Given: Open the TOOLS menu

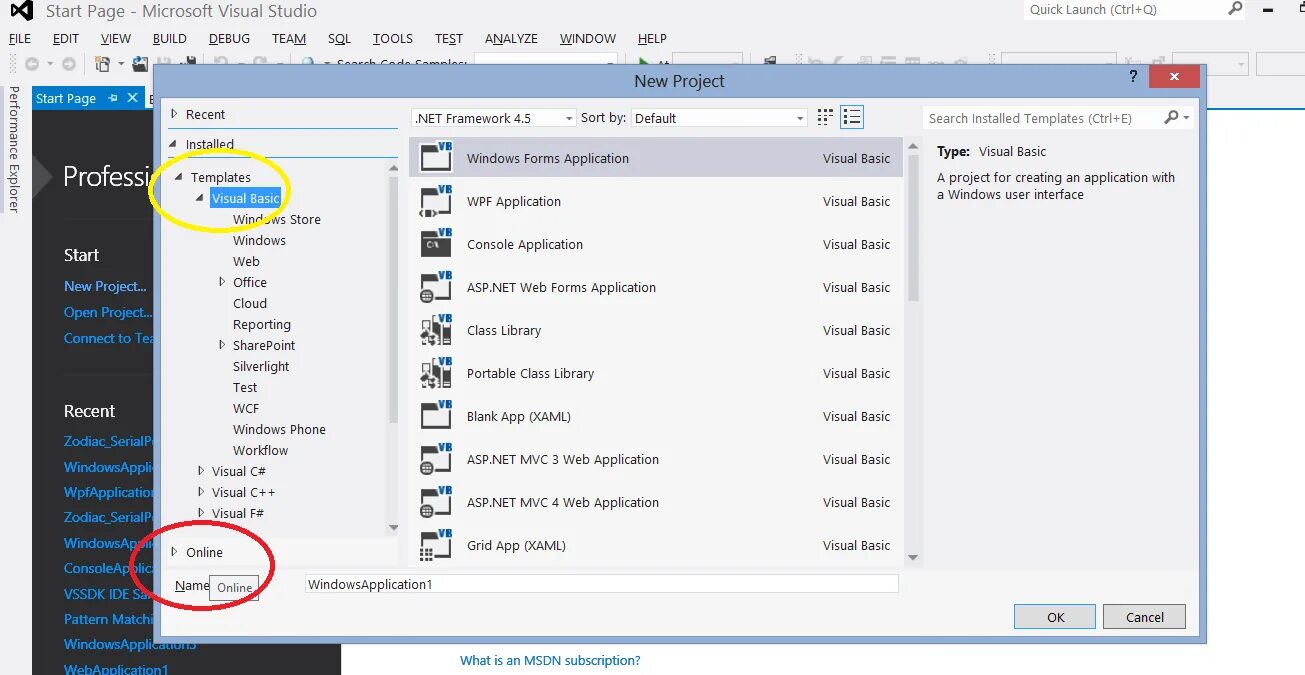Looking at the screenshot, I should (393, 38).
